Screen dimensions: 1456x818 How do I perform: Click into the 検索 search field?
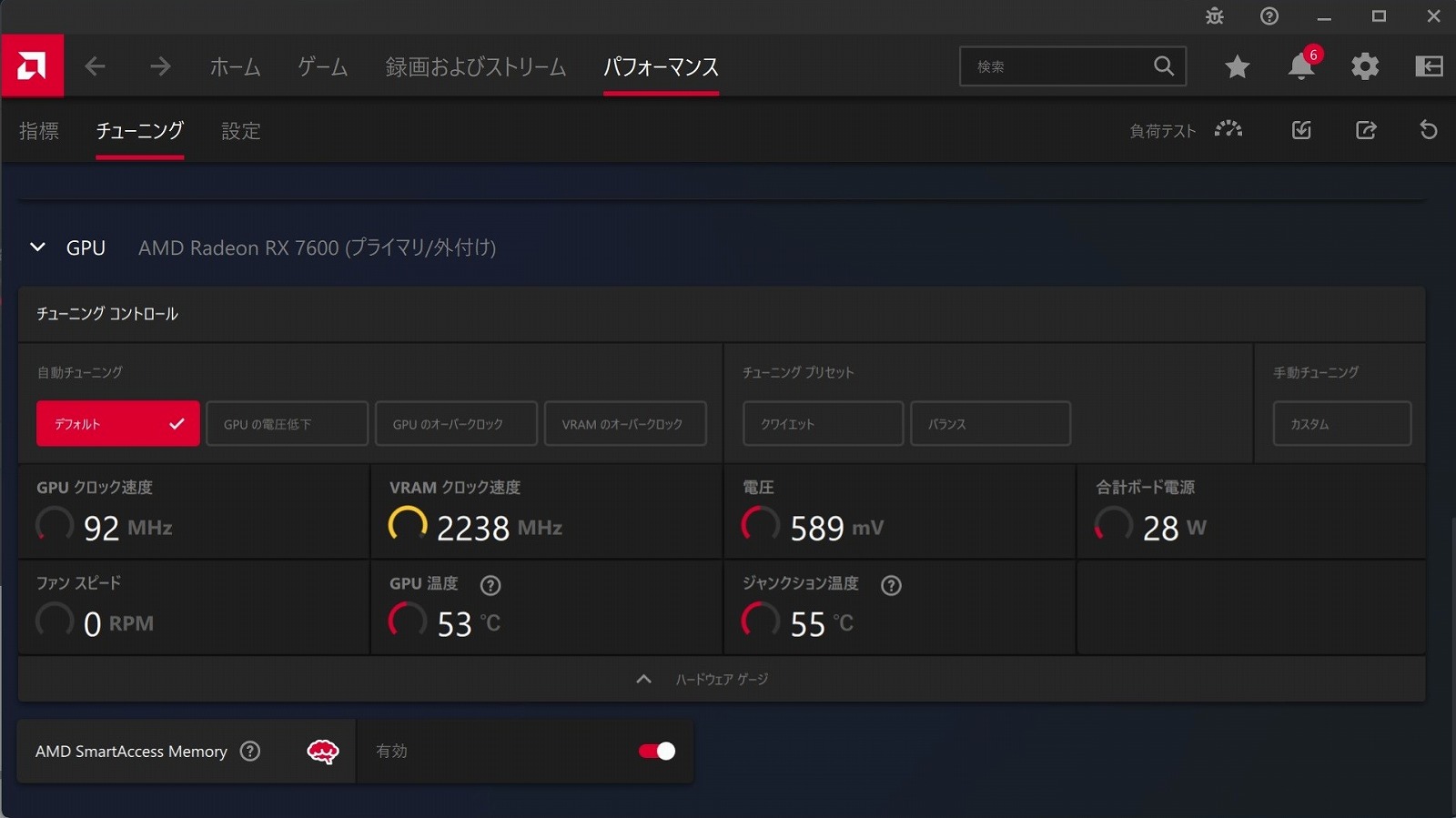point(1056,66)
